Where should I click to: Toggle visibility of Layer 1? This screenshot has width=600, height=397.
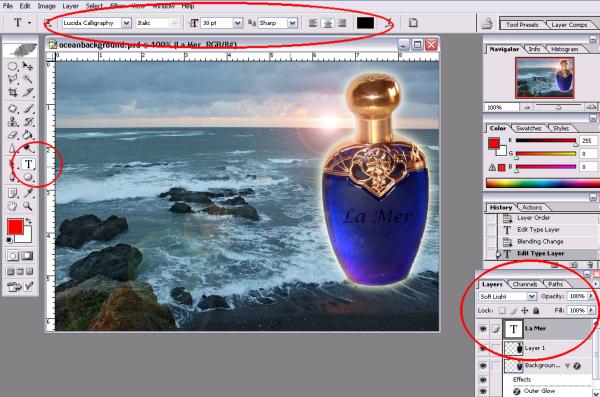click(483, 349)
